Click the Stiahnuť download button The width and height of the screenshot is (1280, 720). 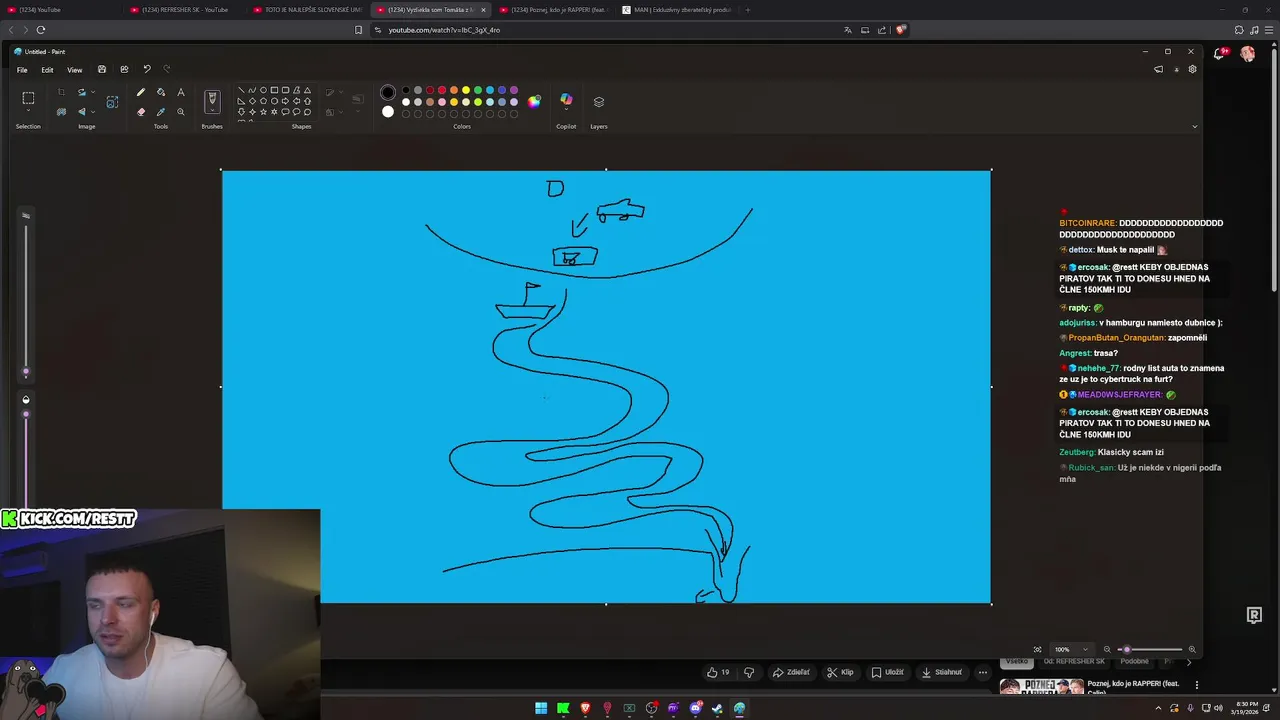click(941, 672)
